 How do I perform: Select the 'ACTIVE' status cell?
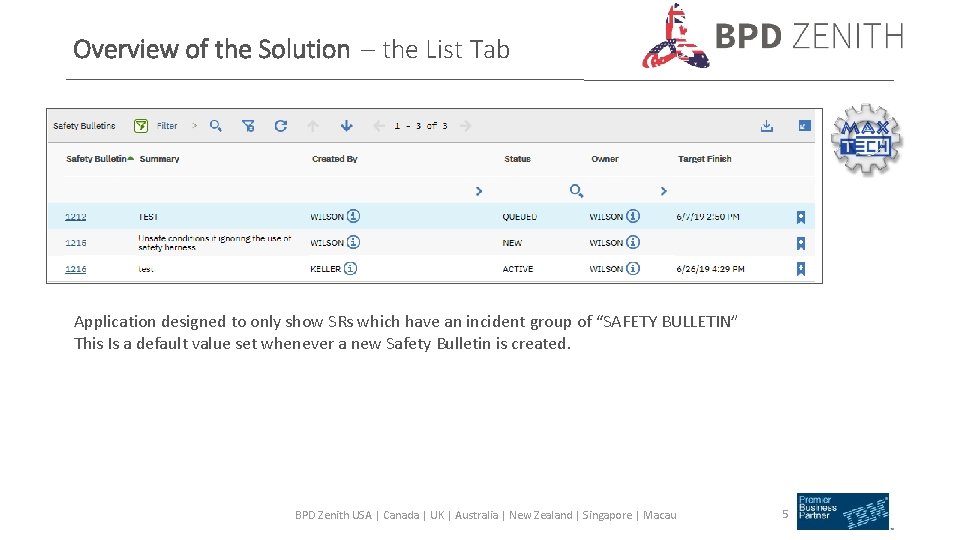(x=517, y=269)
